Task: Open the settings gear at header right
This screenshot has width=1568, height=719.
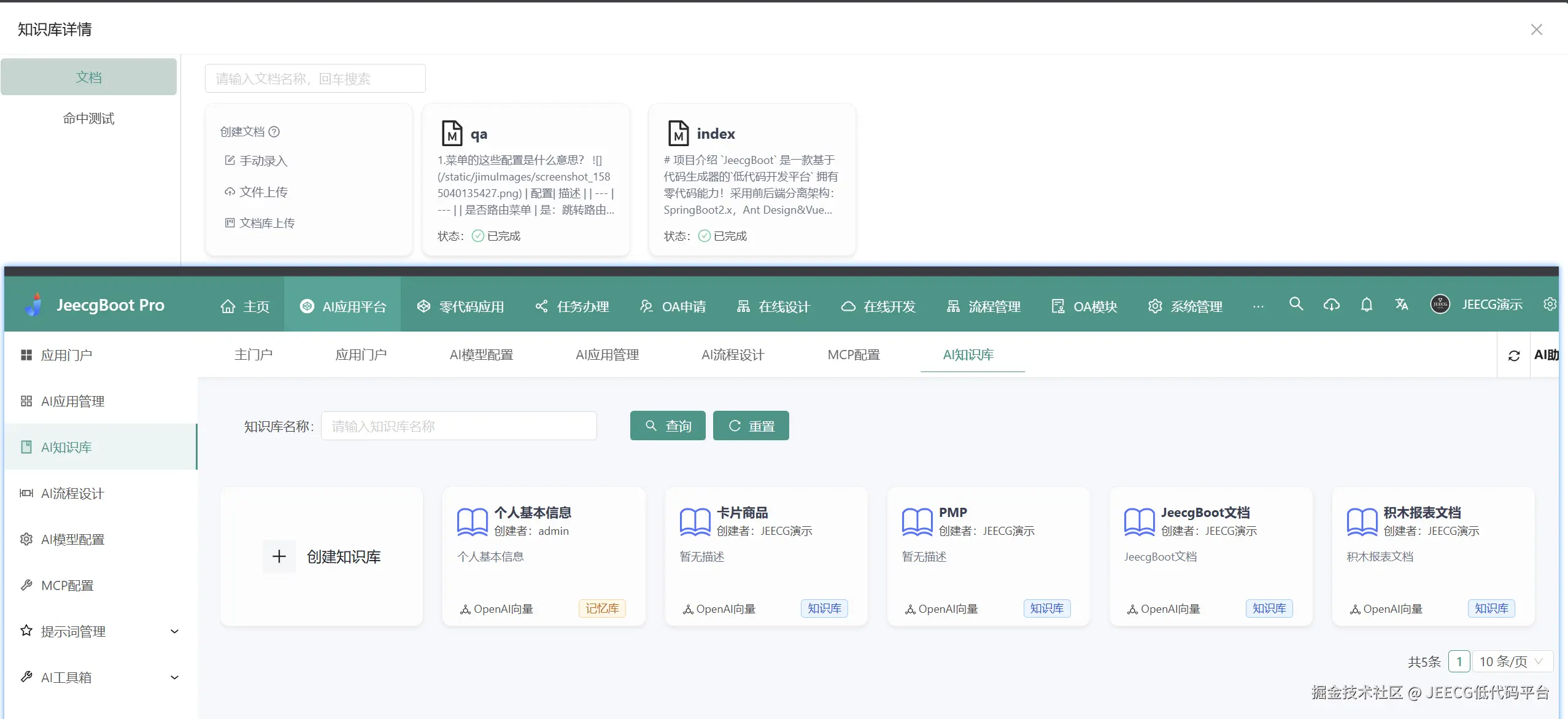Action: [1550, 305]
